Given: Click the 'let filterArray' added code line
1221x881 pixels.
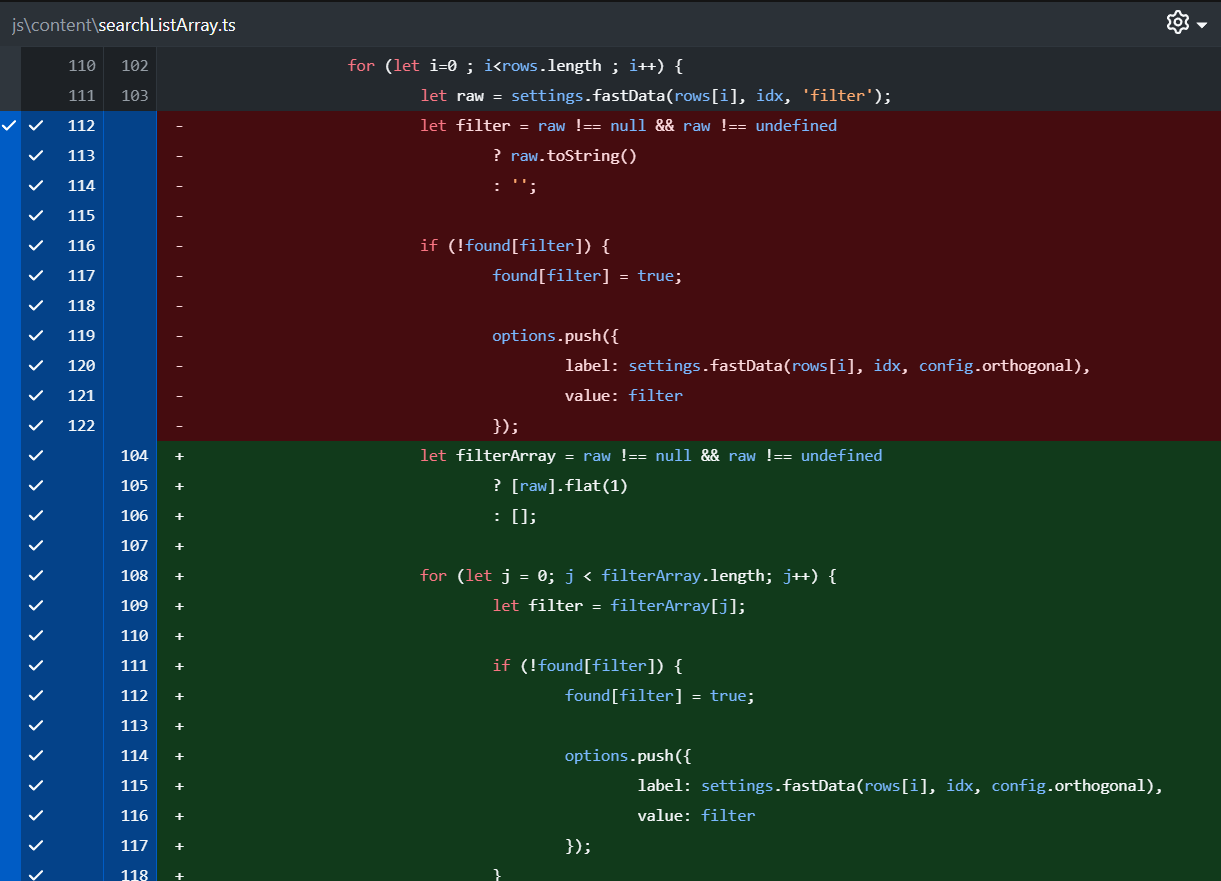Looking at the screenshot, I should pos(650,456).
